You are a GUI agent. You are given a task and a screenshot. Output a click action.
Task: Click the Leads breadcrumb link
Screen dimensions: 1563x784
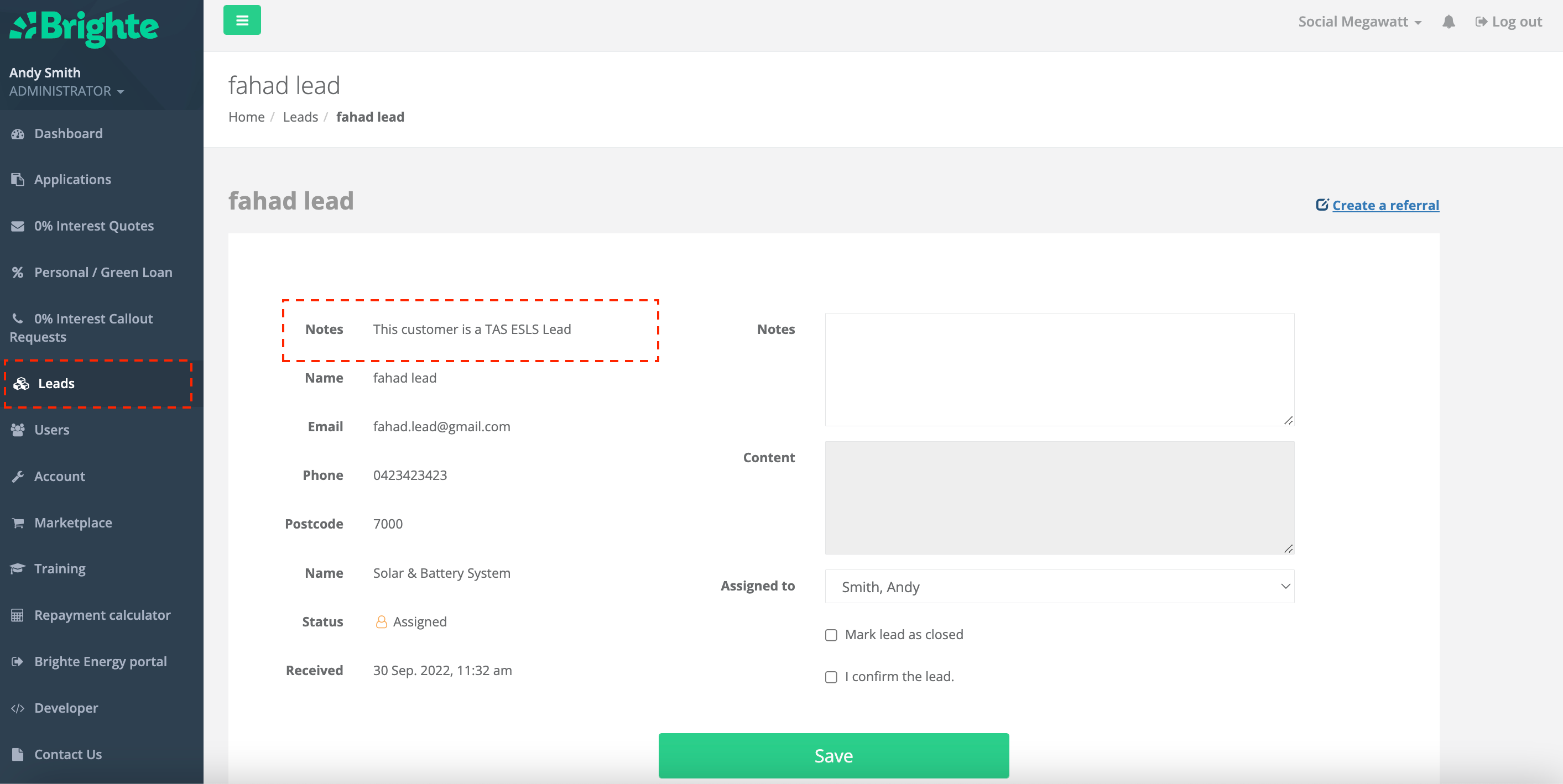300,117
